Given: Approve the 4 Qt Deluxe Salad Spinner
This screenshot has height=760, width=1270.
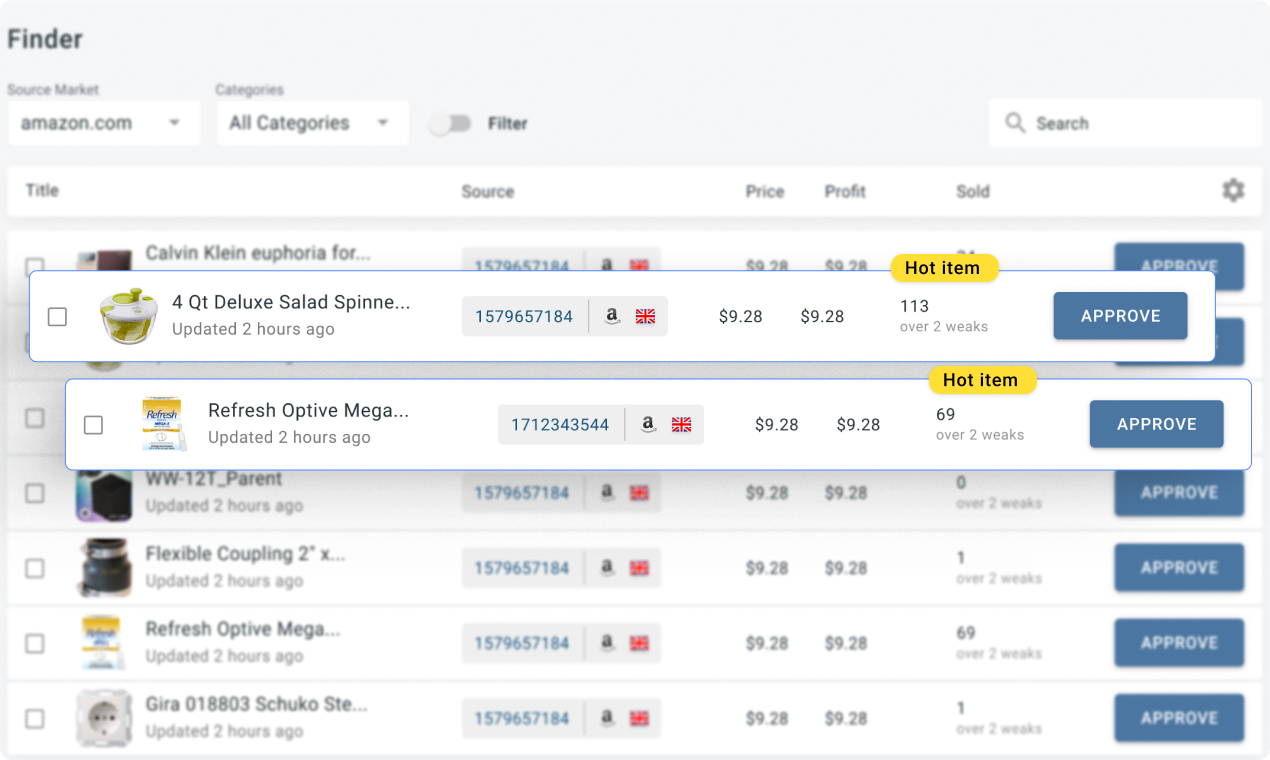Looking at the screenshot, I should (x=1120, y=316).
